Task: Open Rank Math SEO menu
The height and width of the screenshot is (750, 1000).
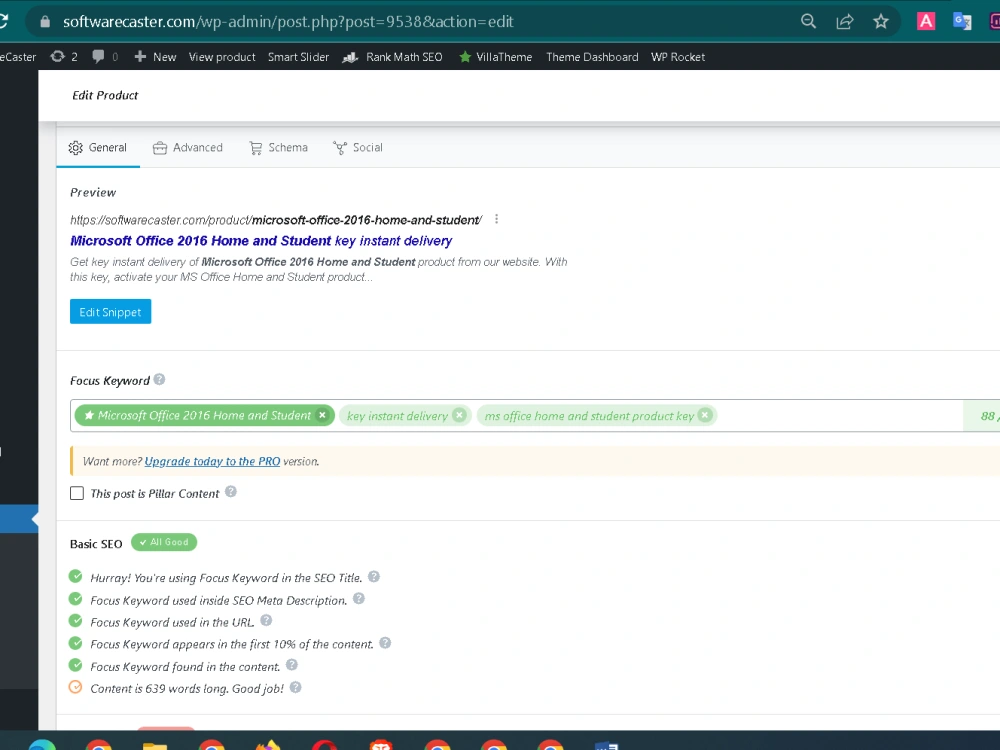Action: coord(392,57)
